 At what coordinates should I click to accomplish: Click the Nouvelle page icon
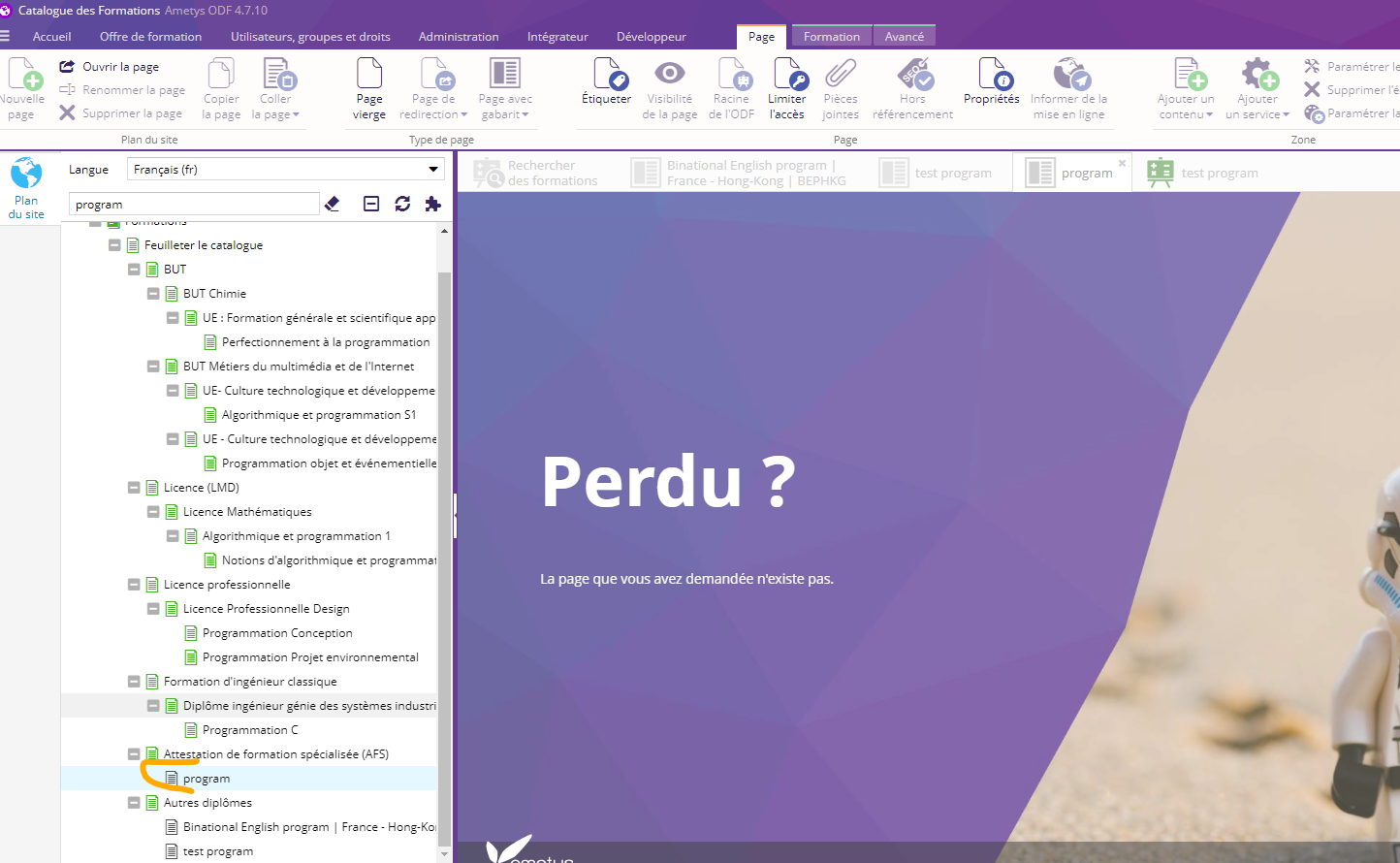(x=25, y=74)
